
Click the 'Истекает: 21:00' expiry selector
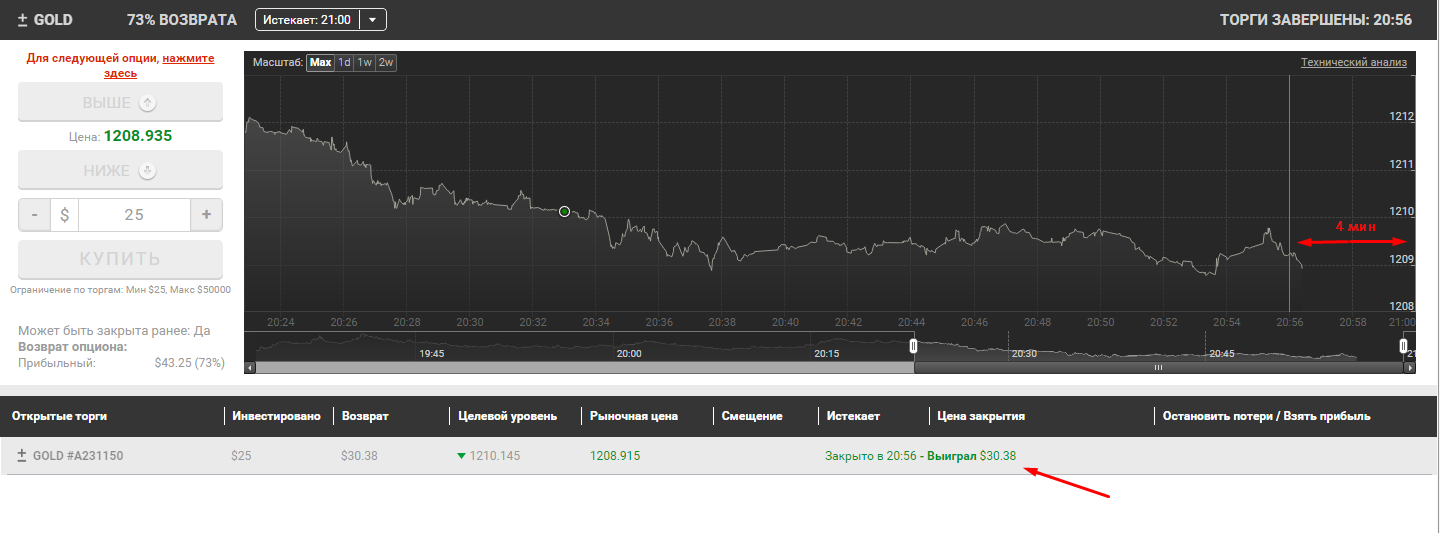point(307,19)
